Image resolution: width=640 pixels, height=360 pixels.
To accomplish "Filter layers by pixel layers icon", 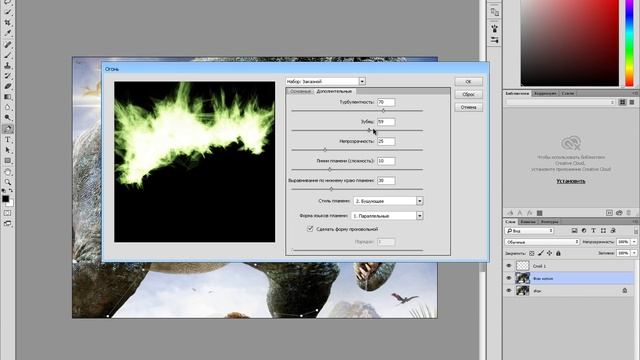I will 574,231.
